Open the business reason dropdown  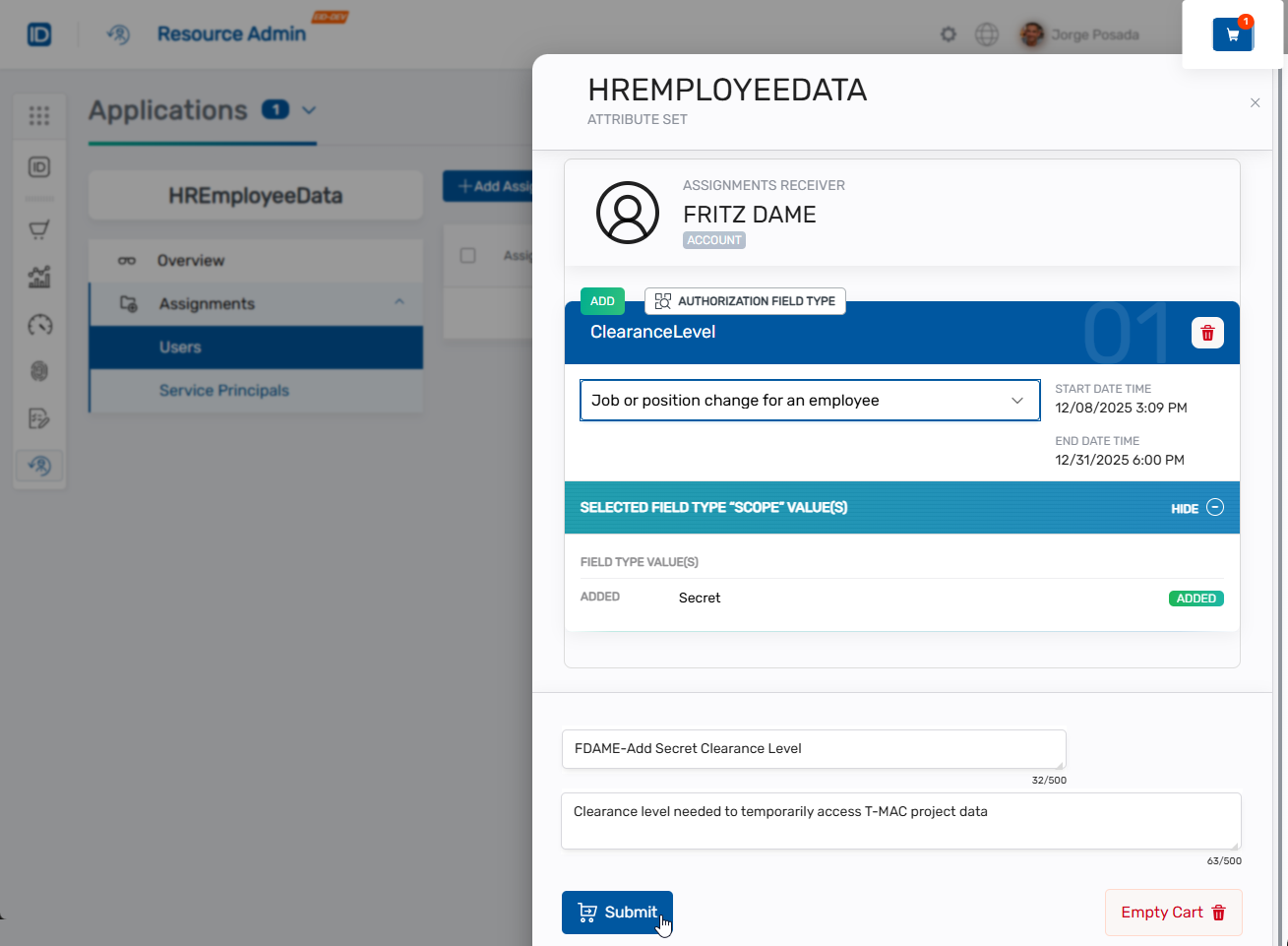809,401
